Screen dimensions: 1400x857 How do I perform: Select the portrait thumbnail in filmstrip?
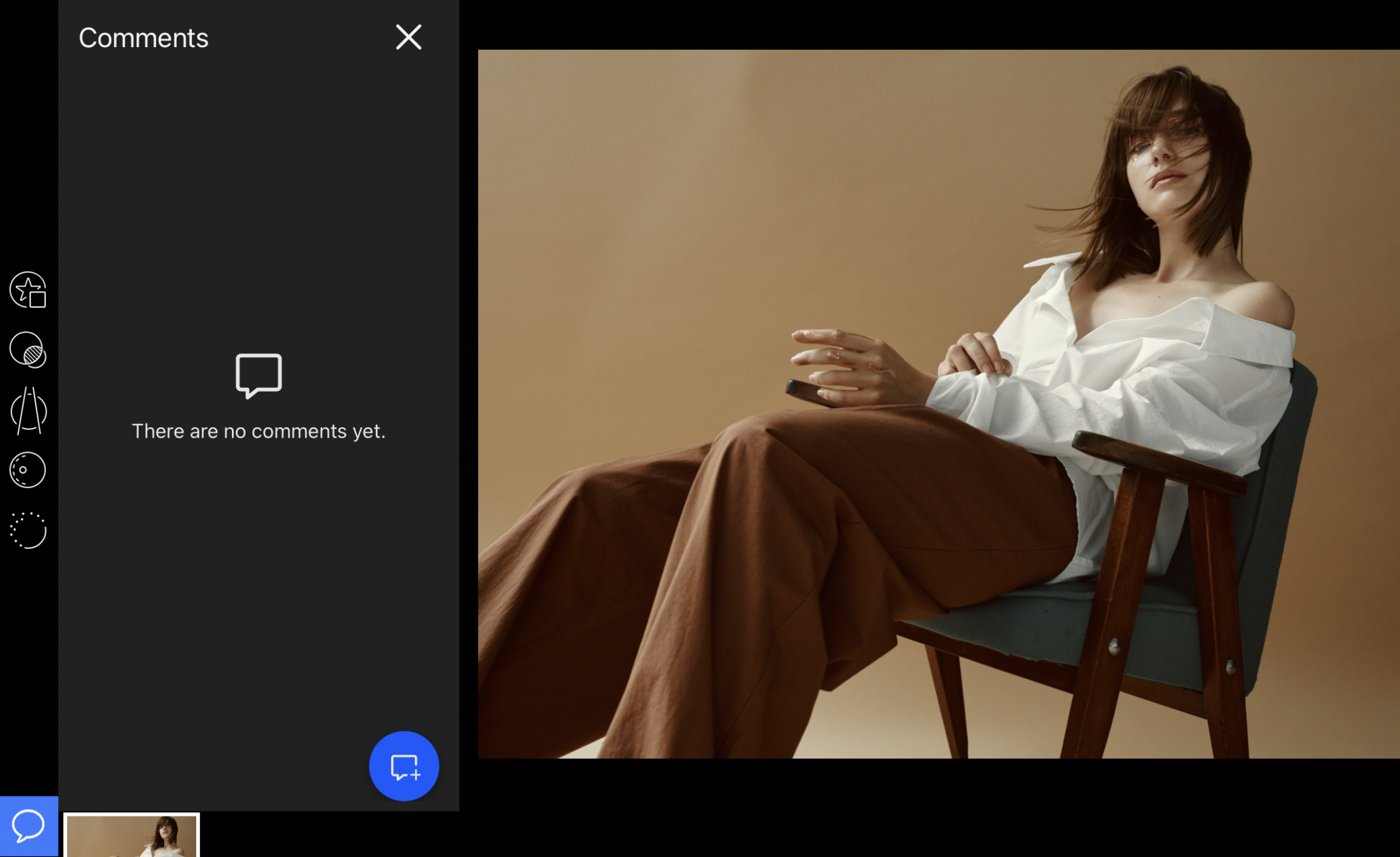click(131, 835)
